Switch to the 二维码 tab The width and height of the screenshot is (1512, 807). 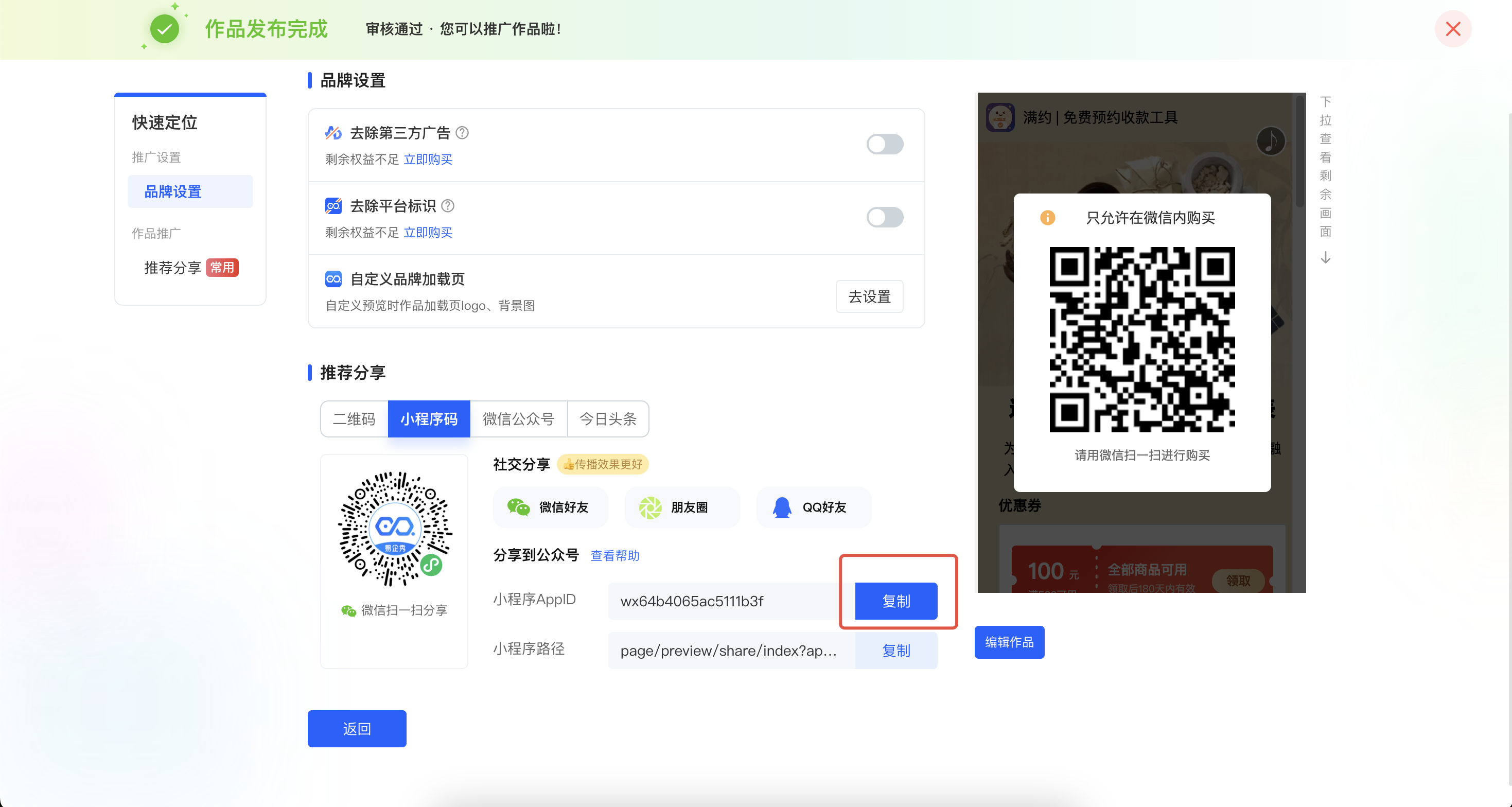(x=354, y=419)
